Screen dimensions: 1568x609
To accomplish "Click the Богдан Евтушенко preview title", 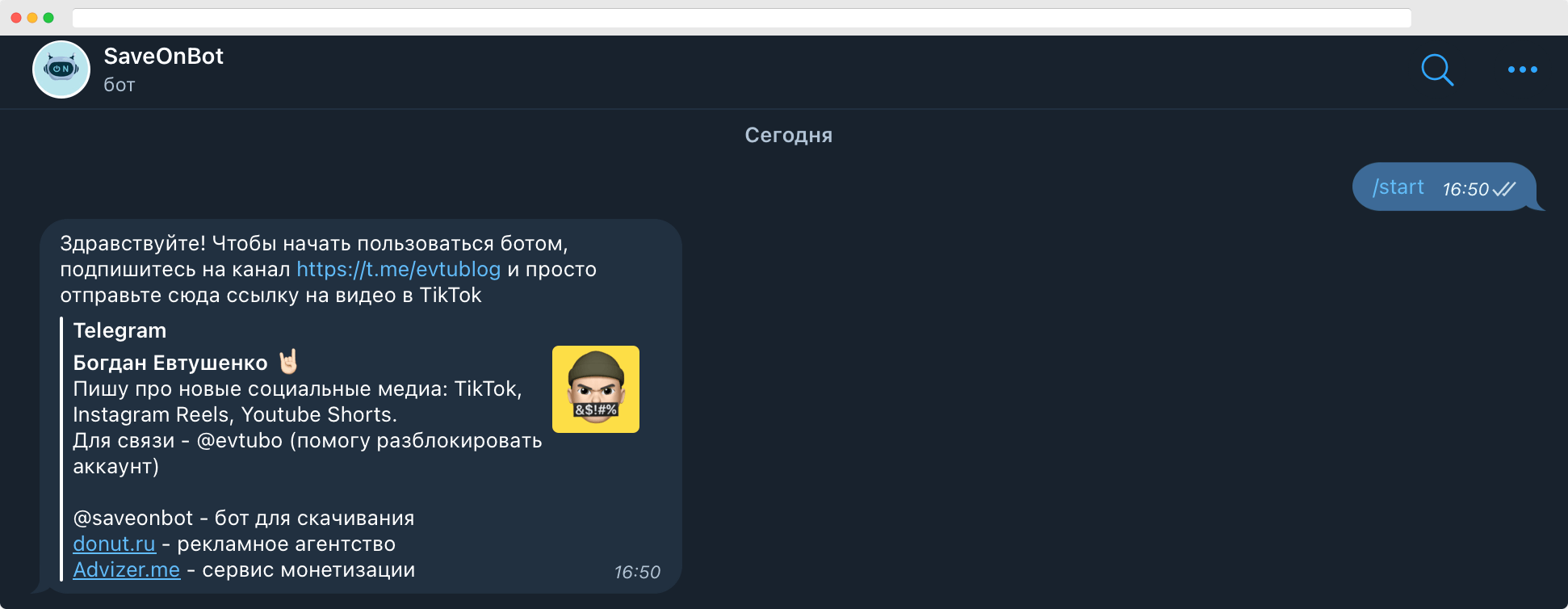I will [x=170, y=363].
